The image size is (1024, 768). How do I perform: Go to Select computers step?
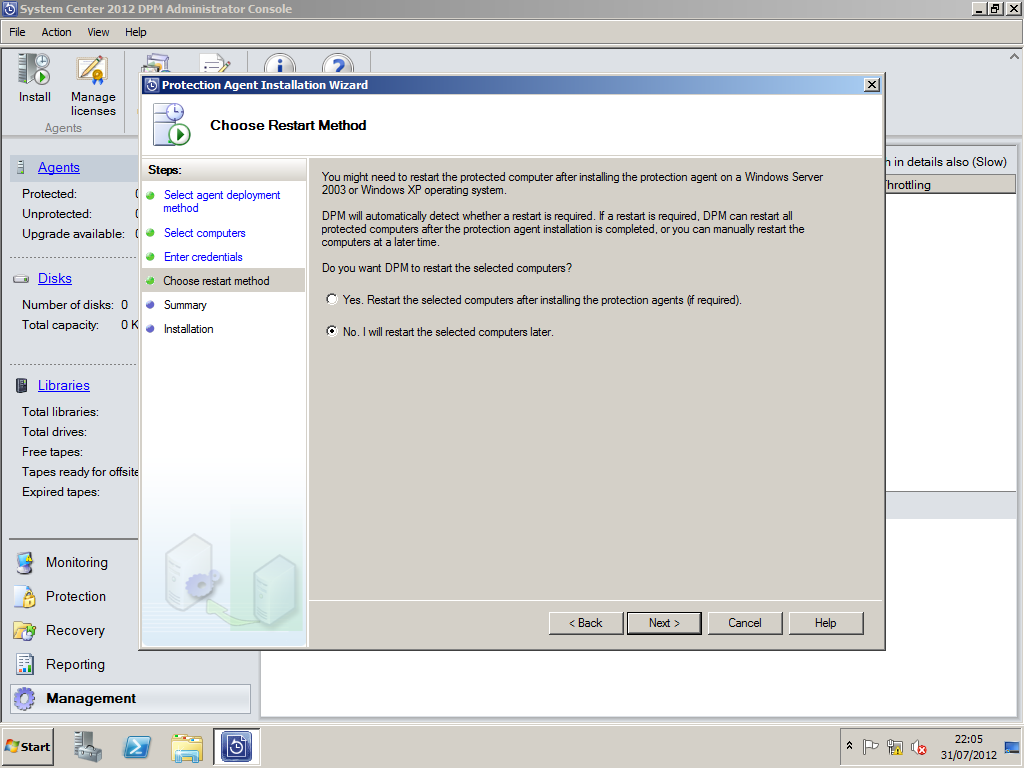(204, 233)
